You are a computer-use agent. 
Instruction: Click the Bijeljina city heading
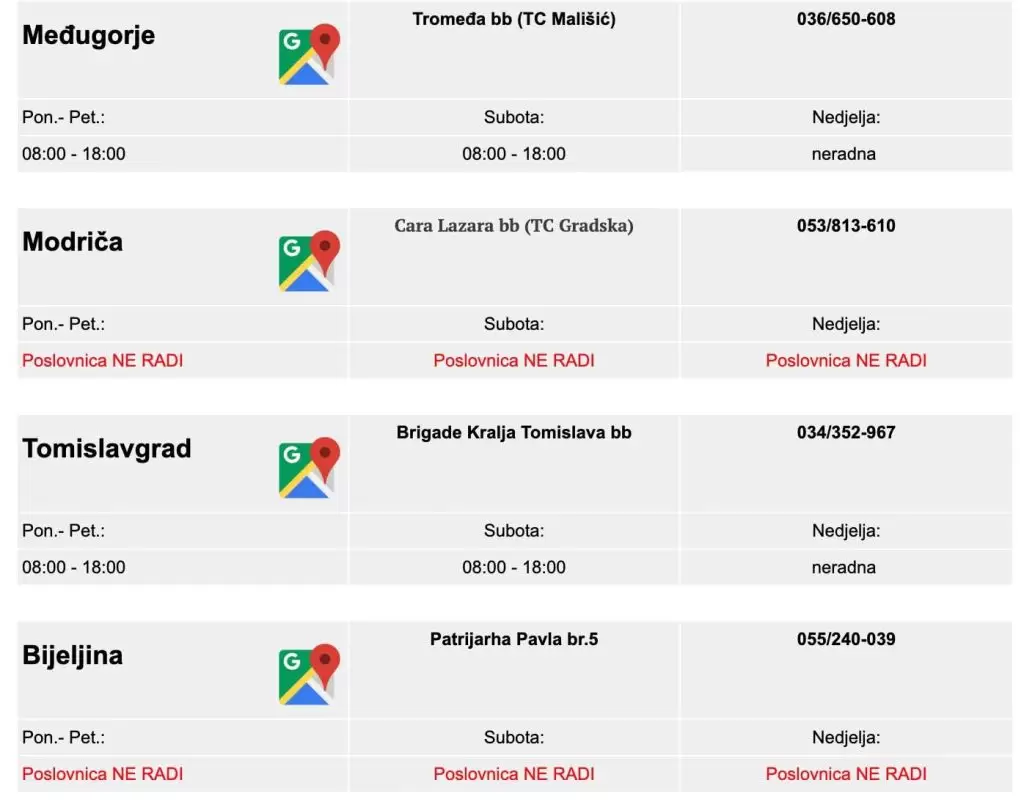point(73,656)
